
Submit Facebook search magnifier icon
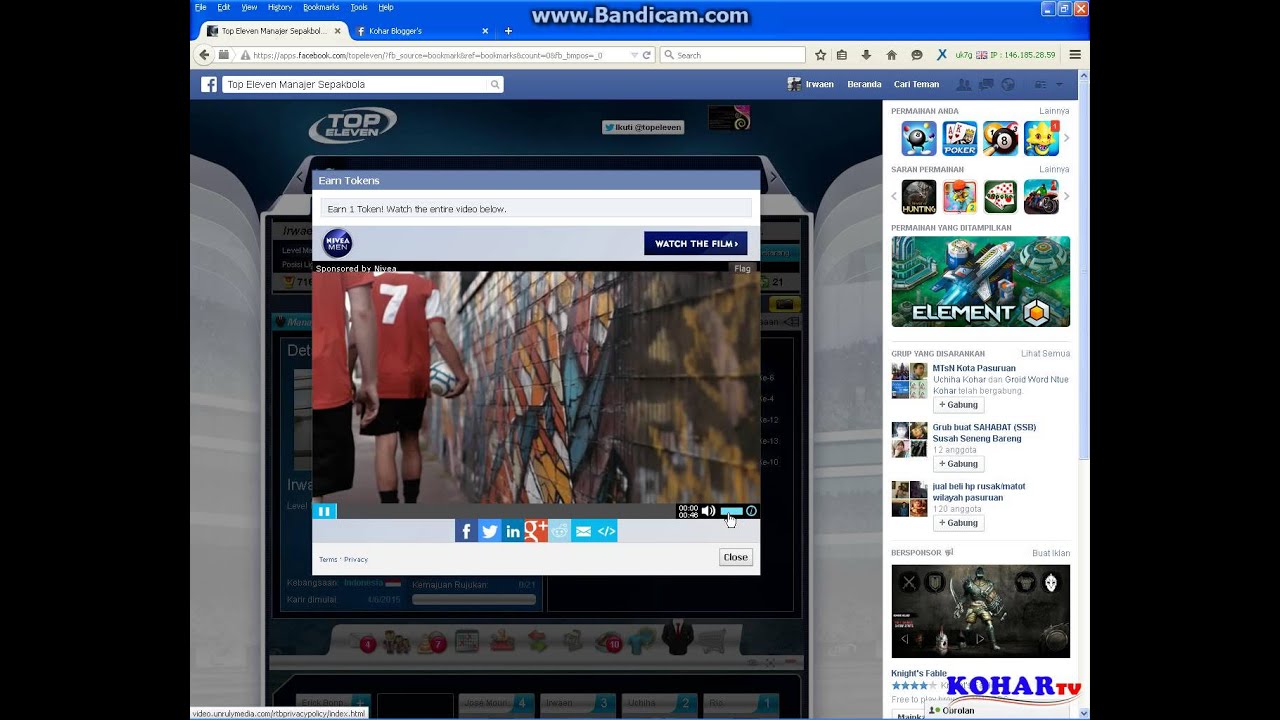pos(494,85)
